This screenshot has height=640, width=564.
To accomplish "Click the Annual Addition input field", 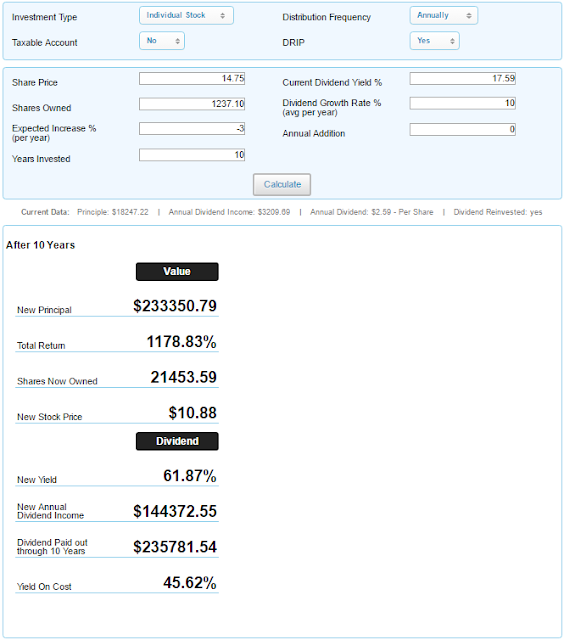I will [x=462, y=129].
